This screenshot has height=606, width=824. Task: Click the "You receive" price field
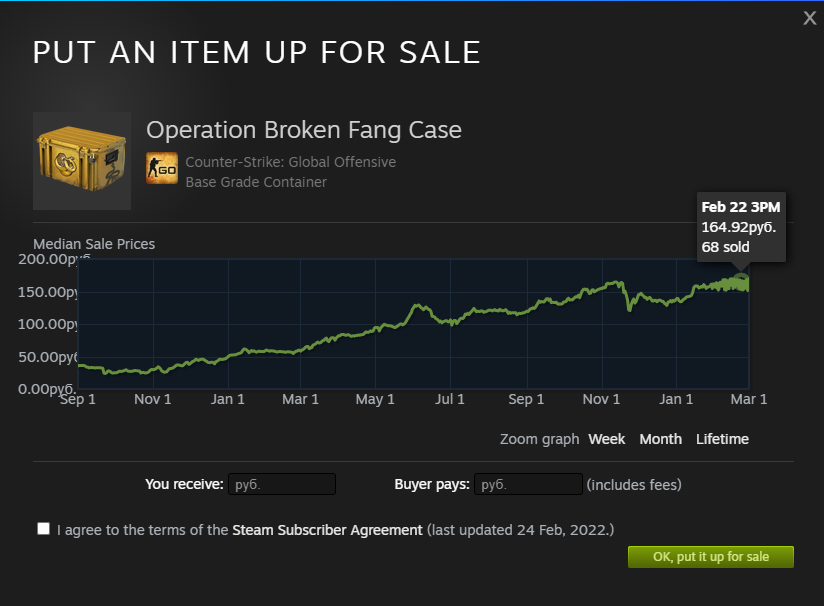[x=282, y=485]
